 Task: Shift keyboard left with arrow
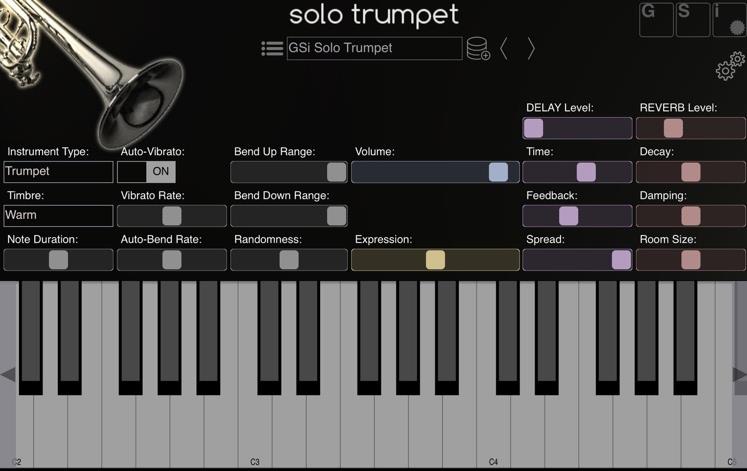click(x=8, y=375)
